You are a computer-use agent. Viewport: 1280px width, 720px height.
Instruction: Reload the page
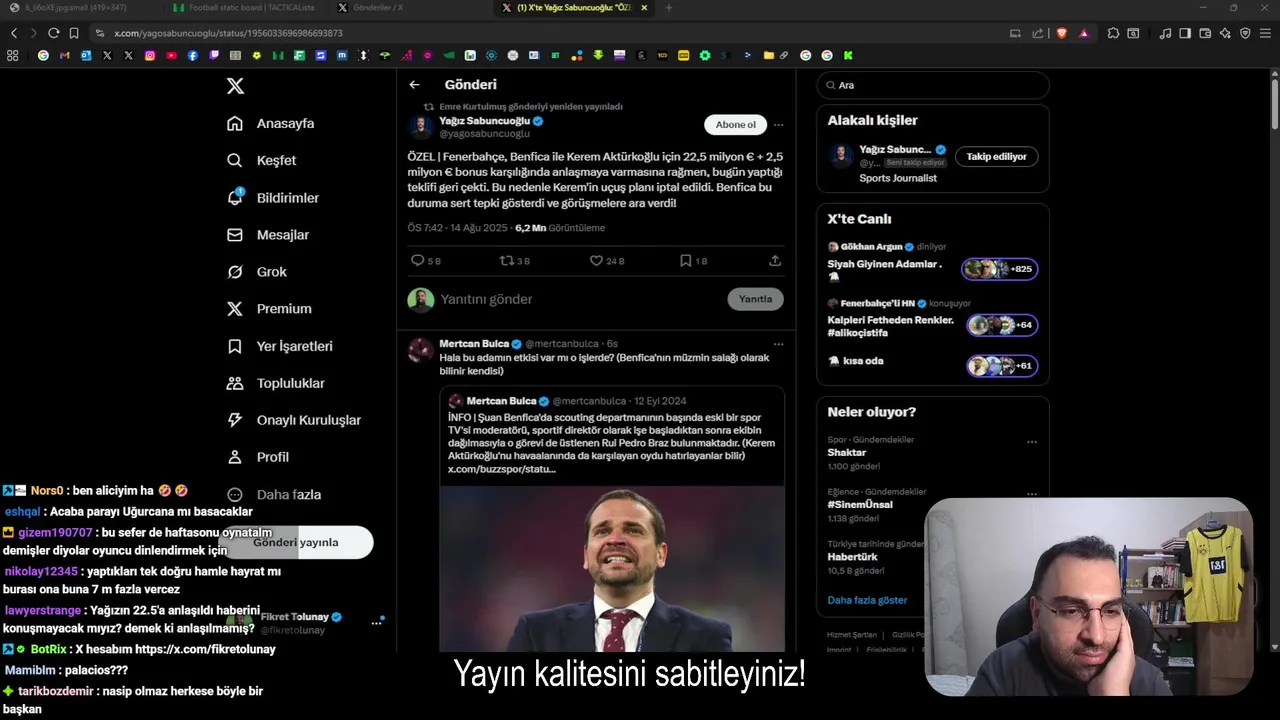pos(53,33)
